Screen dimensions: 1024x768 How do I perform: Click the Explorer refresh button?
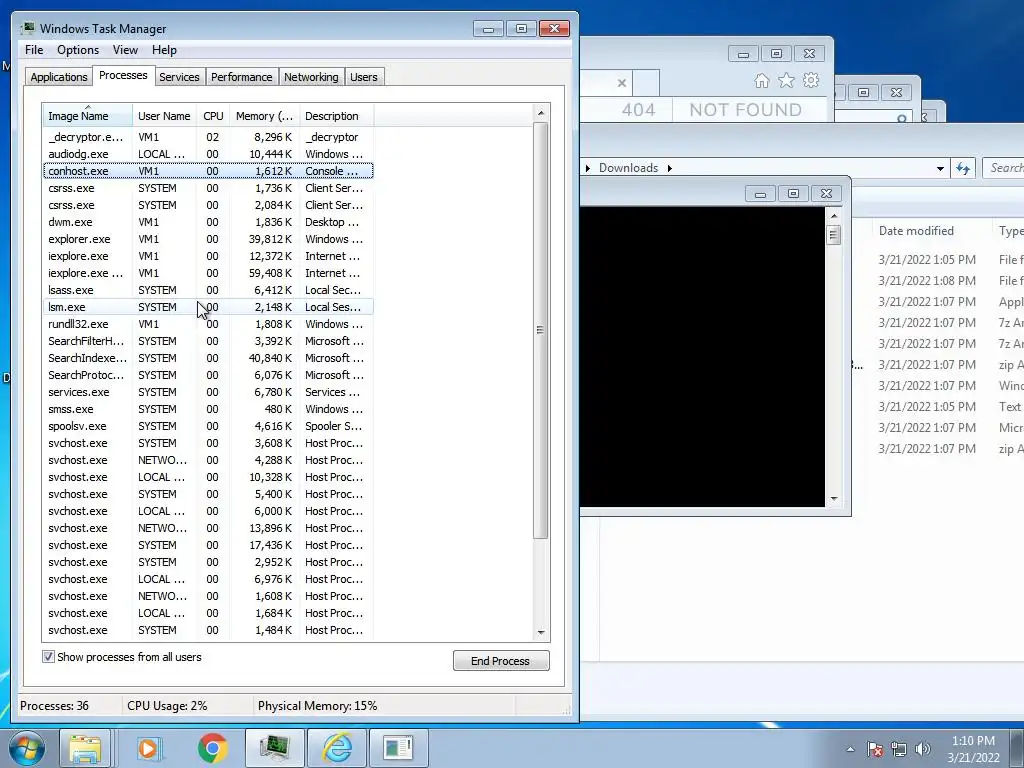click(963, 168)
